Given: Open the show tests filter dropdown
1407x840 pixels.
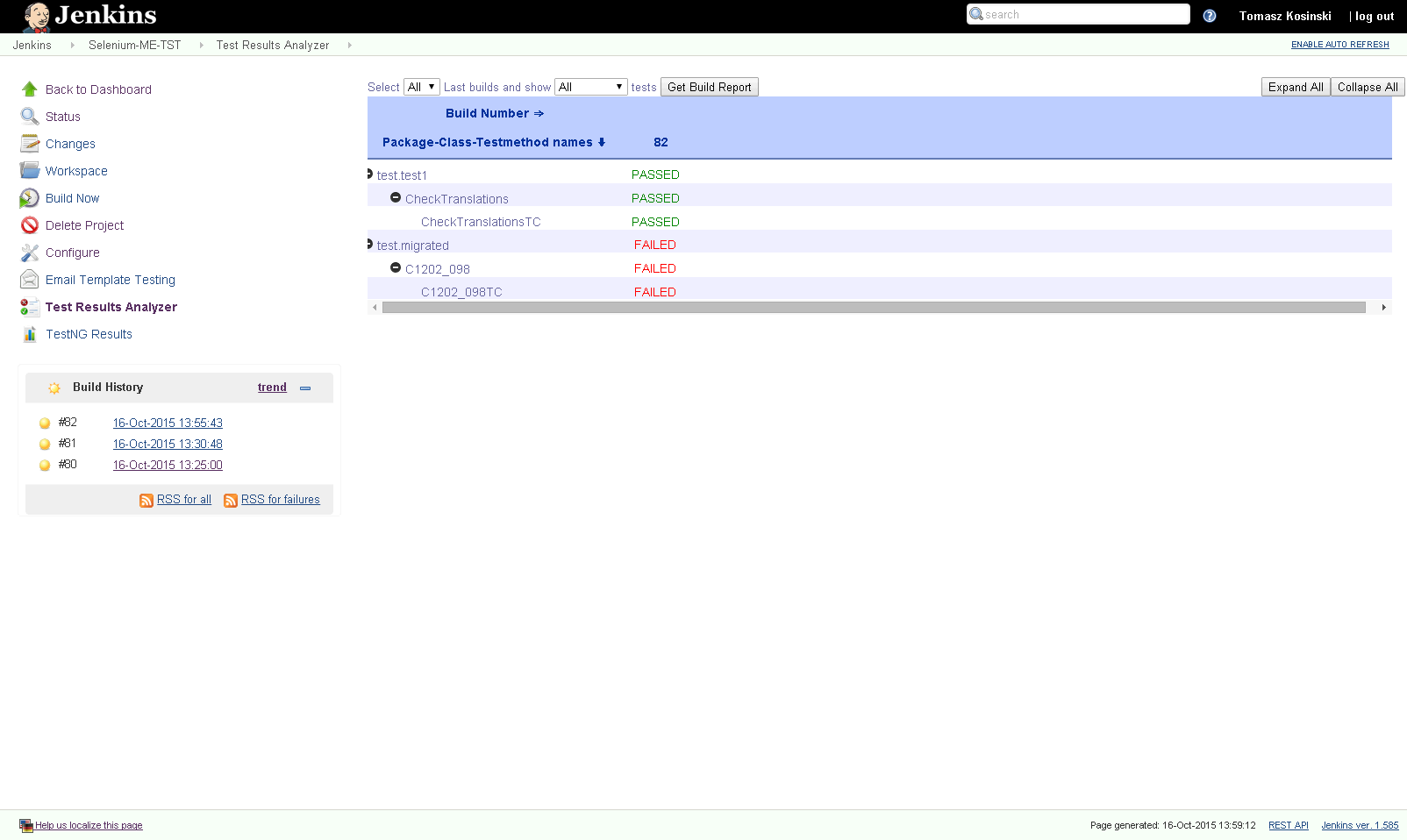Looking at the screenshot, I should [590, 87].
